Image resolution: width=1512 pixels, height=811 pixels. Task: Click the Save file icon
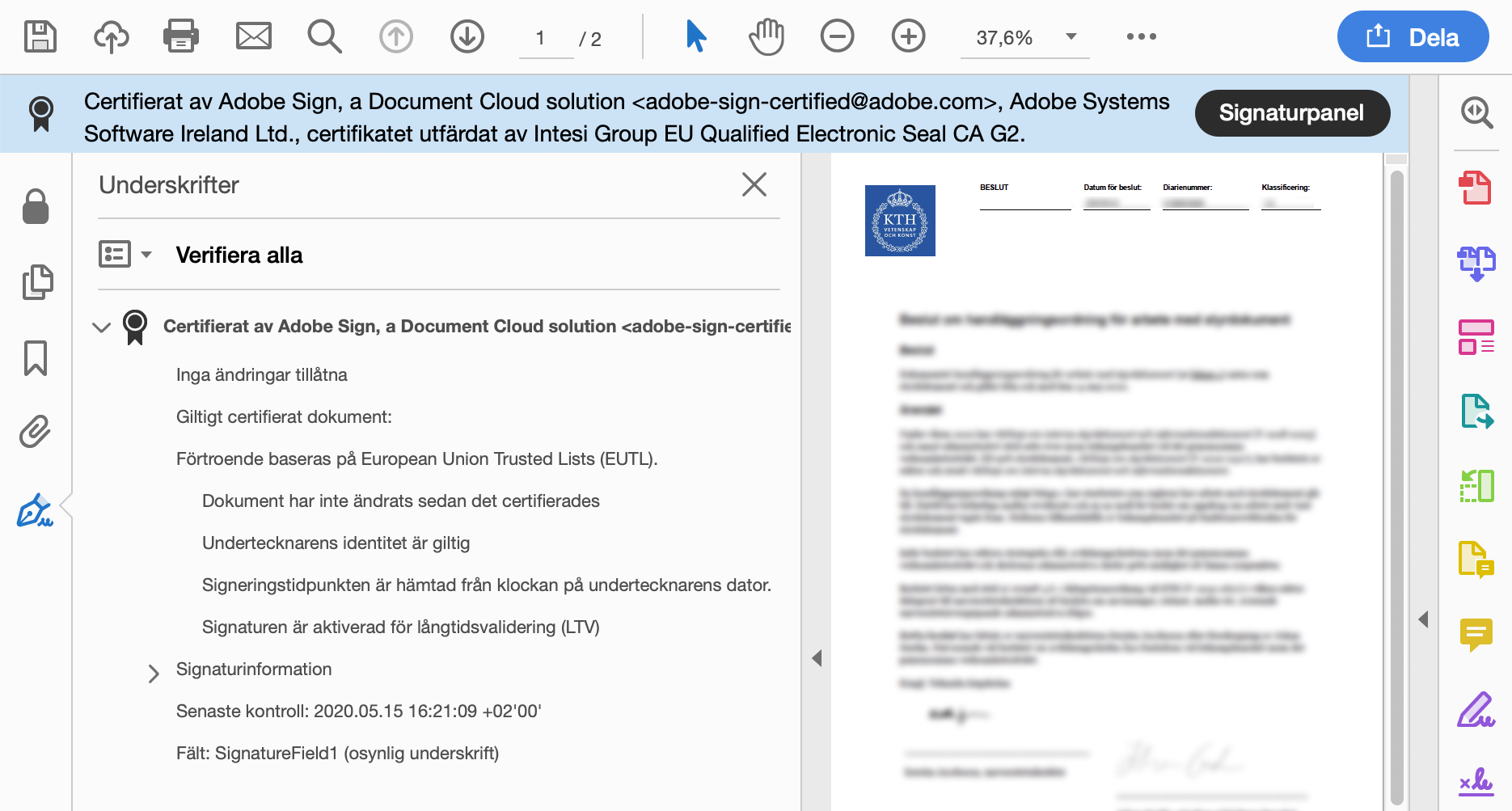(40, 37)
